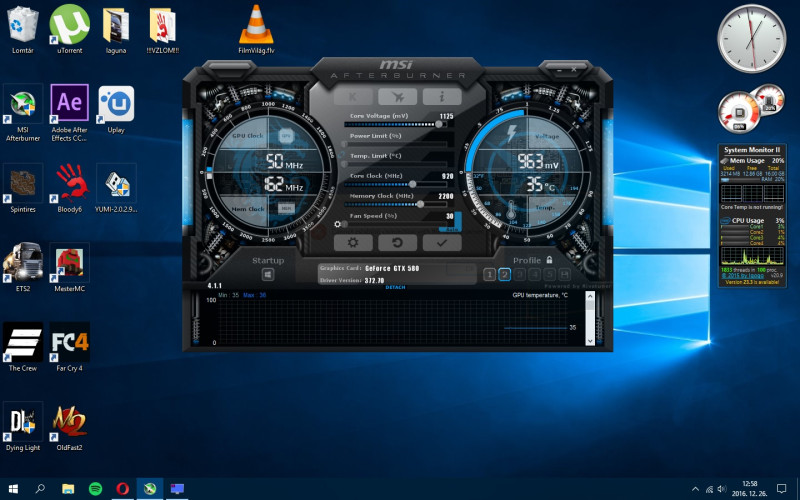Viewport: 800px width, 500px height.
Task: Launch The Crew shortcut
Action: (x=22, y=347)
